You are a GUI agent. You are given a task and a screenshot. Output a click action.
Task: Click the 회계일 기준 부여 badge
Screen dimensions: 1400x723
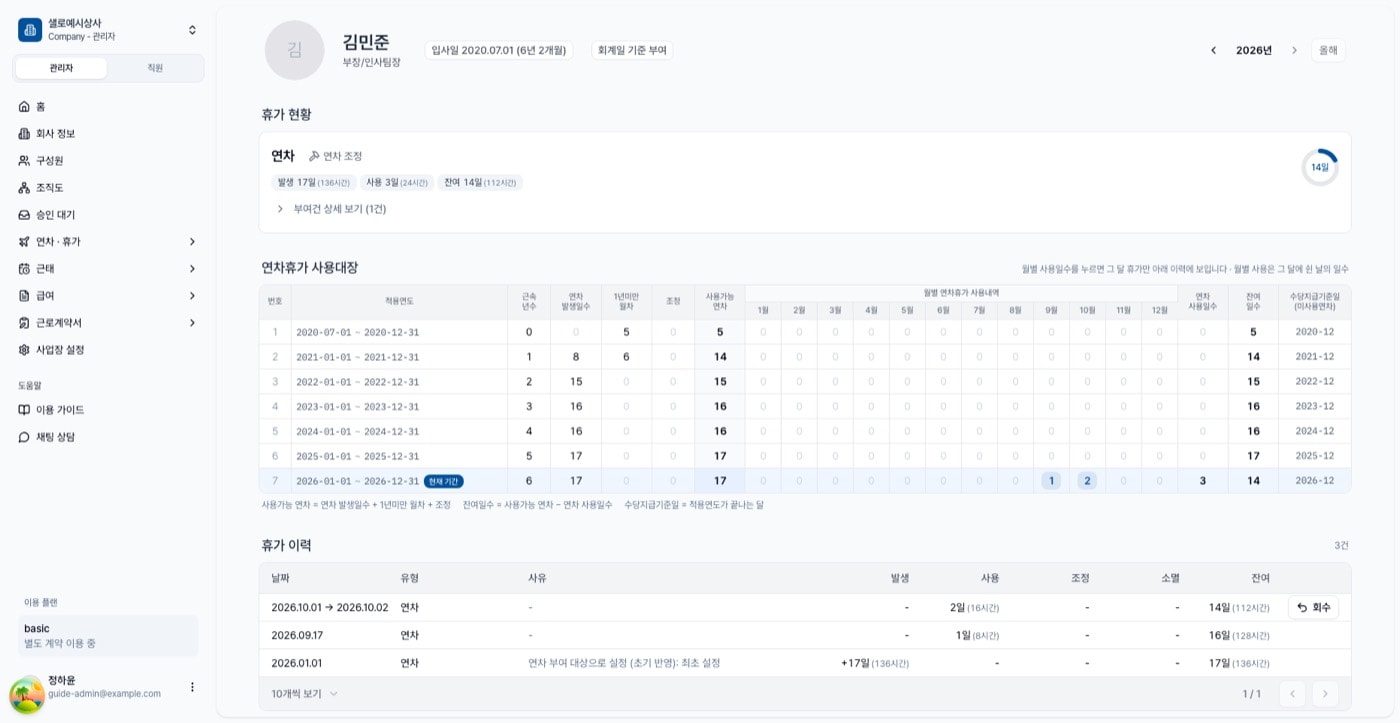click(x=632, y=50)
